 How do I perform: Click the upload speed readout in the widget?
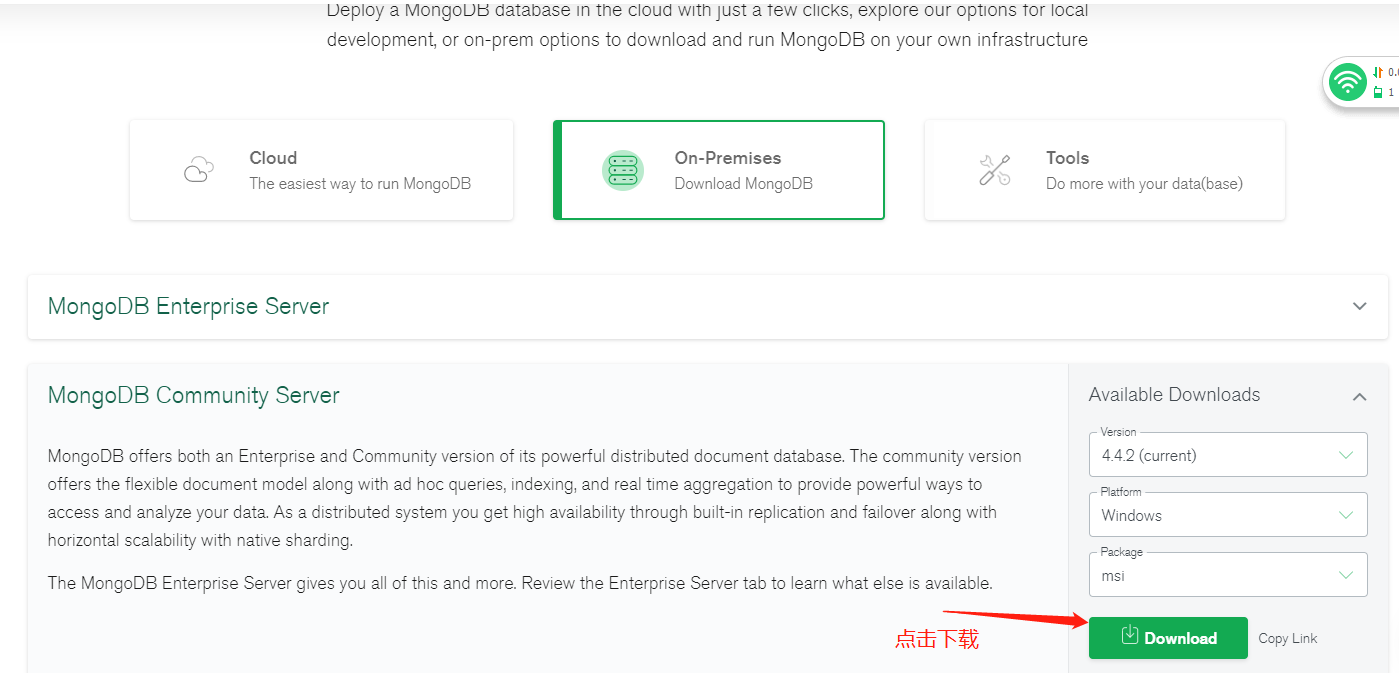[1392, 72]
